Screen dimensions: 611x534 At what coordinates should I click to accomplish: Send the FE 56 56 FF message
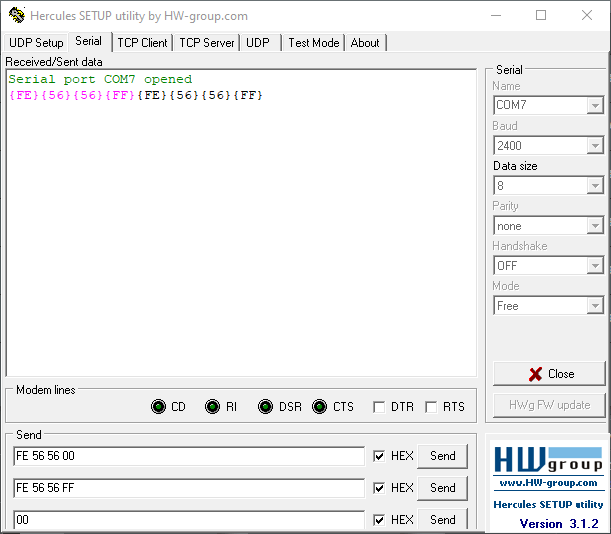click(x=442, y=488)
